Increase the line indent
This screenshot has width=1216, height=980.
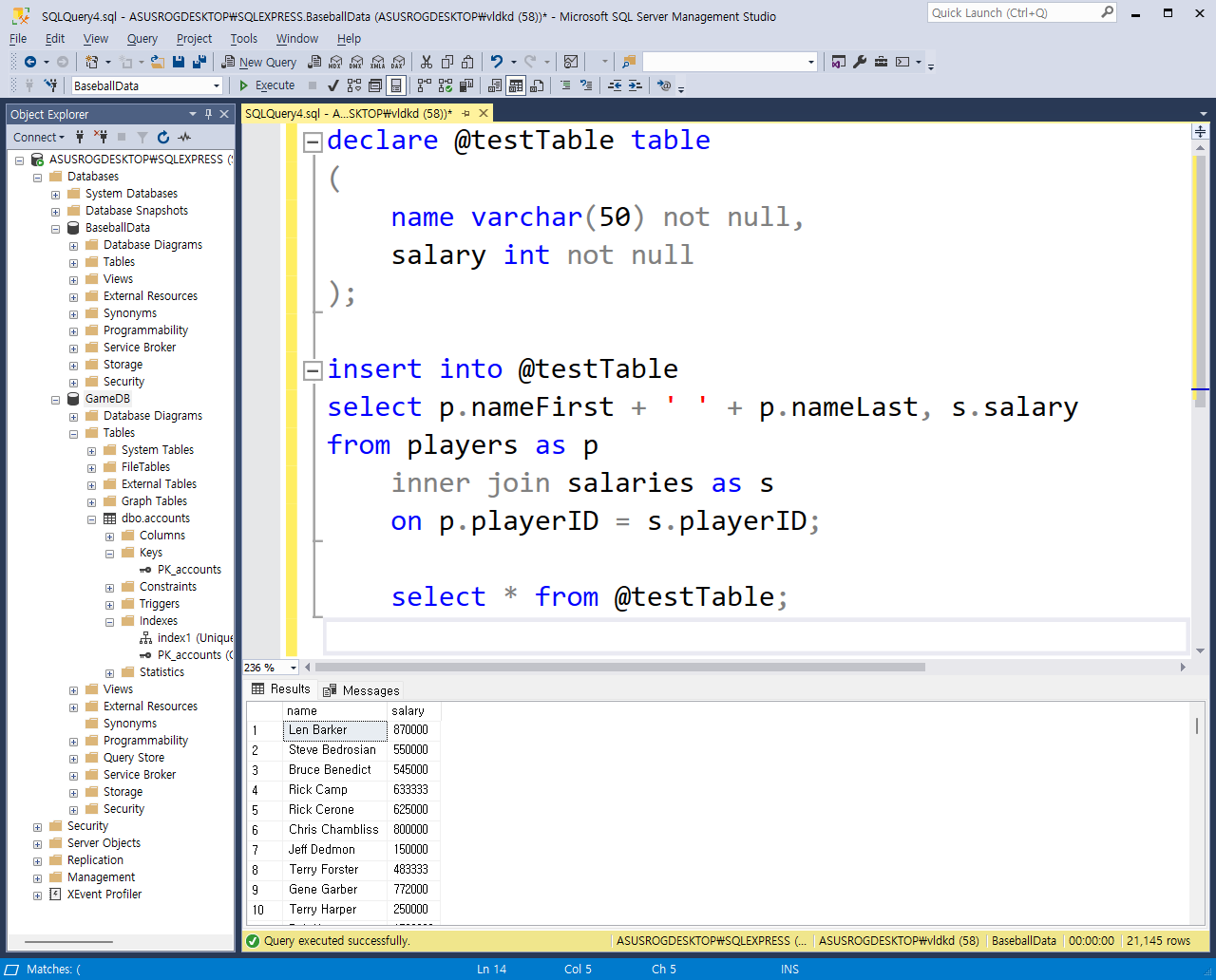pyautogui.click(x=636, y=85)
